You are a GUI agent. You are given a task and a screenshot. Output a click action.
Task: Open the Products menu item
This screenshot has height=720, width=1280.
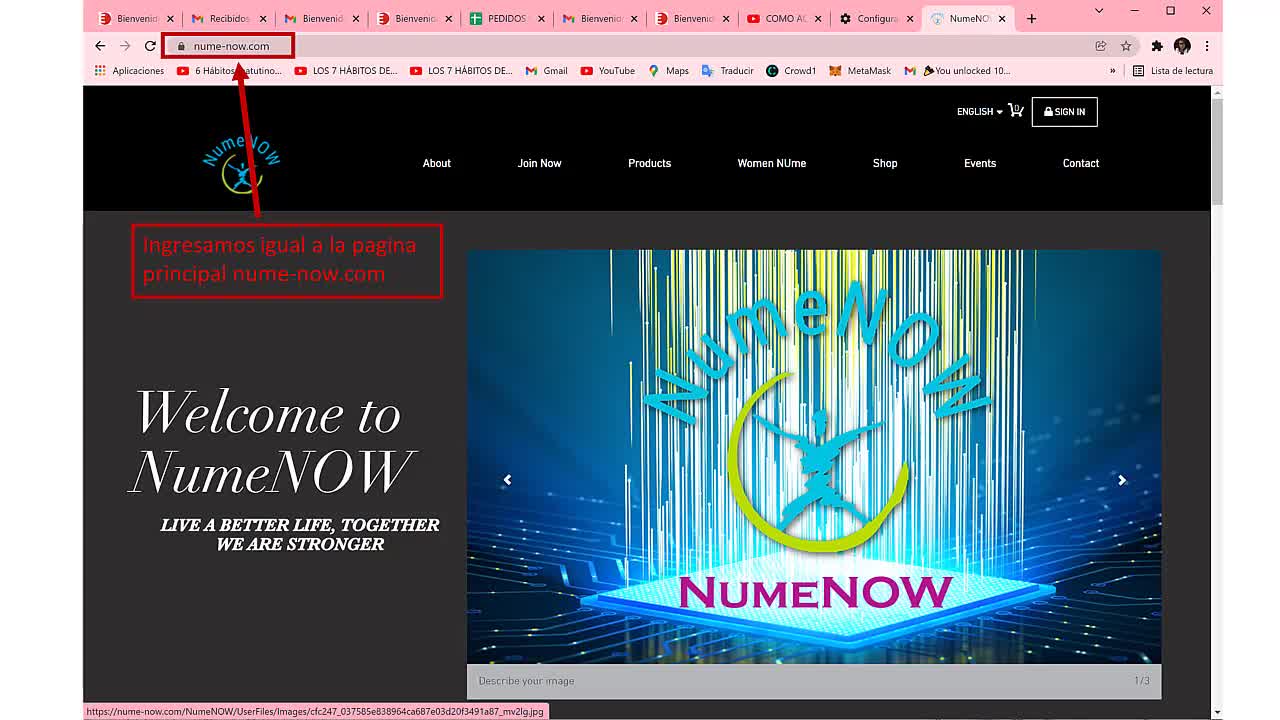[x=650, y=163]
